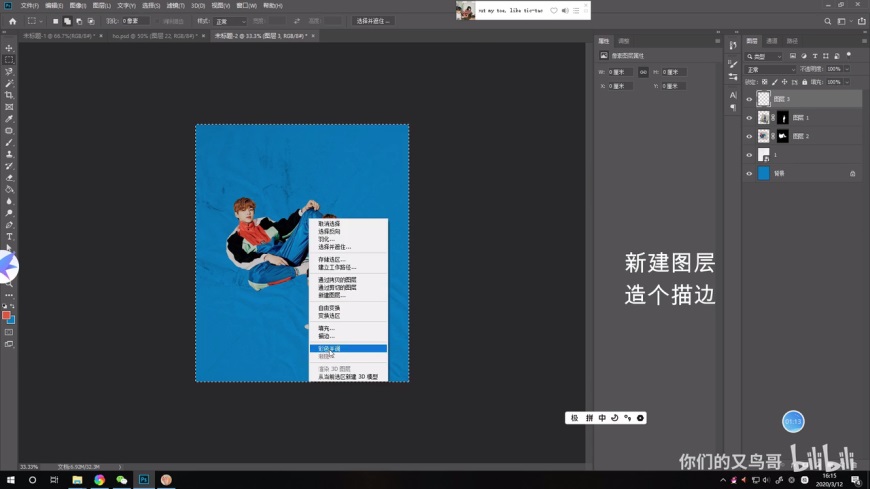Image resolution: width=870 pixels, height=489 pixels.
Task: Open the Edit Toolbar three-dots button
Action: tap(9, 295)
